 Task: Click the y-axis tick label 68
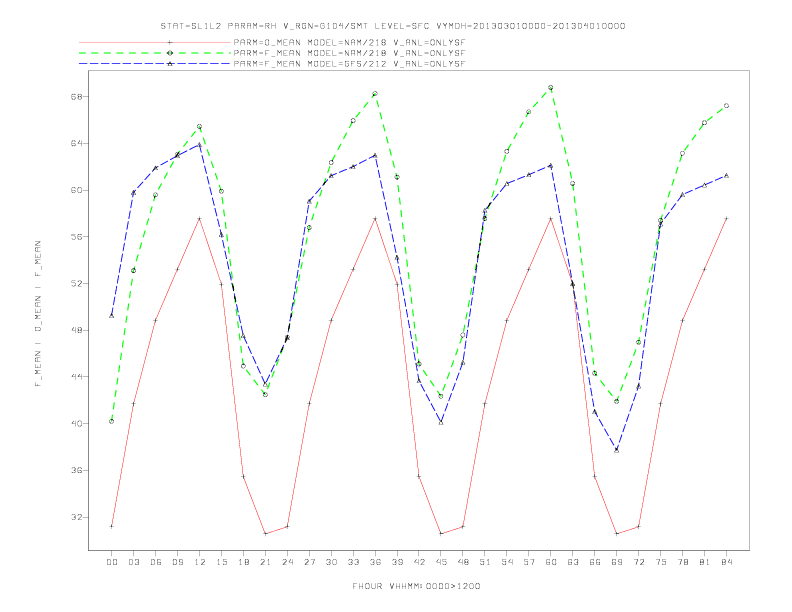(76, 96)
